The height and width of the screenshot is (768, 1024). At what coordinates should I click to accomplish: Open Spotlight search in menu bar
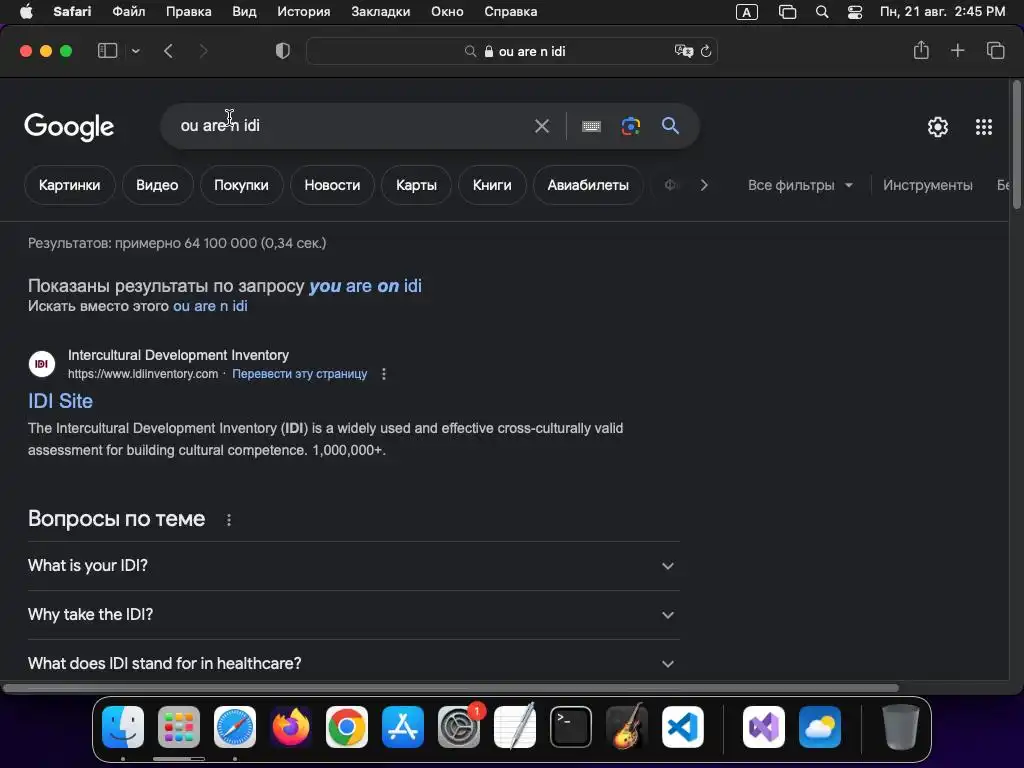point(822,12)
